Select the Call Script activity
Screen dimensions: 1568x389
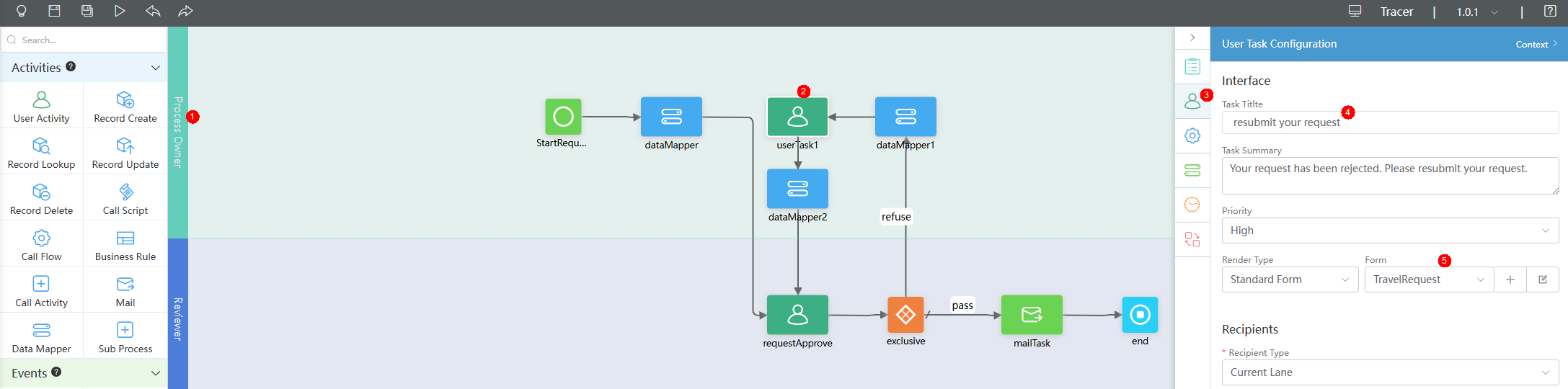point(125,198)
